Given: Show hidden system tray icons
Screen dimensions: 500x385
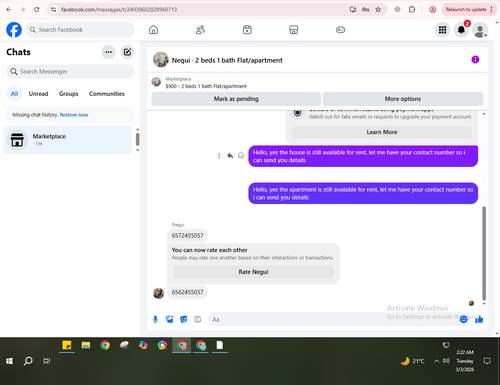Looking at the screenshot, I should [436, 361].
